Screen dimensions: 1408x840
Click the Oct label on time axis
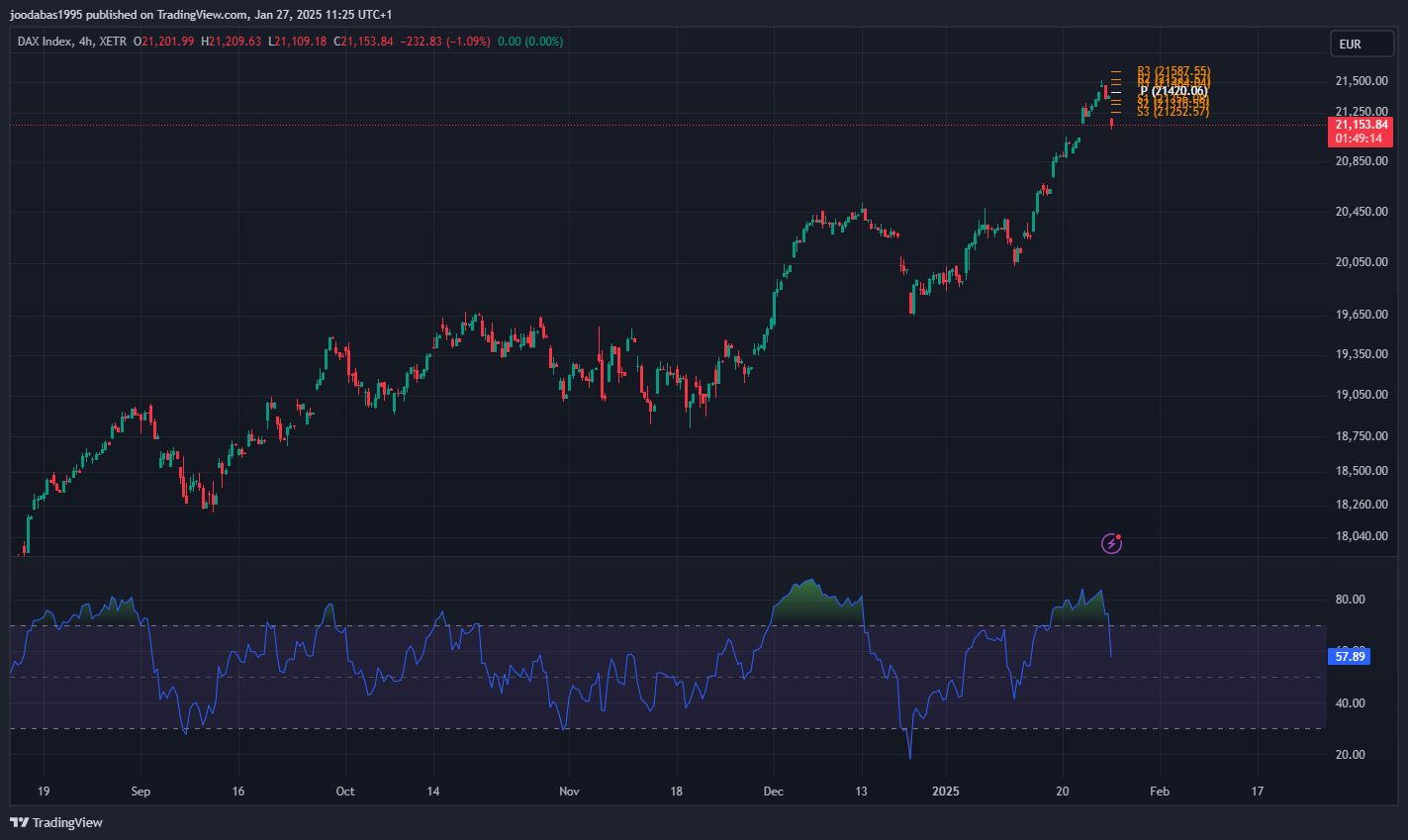click(345, 792)
